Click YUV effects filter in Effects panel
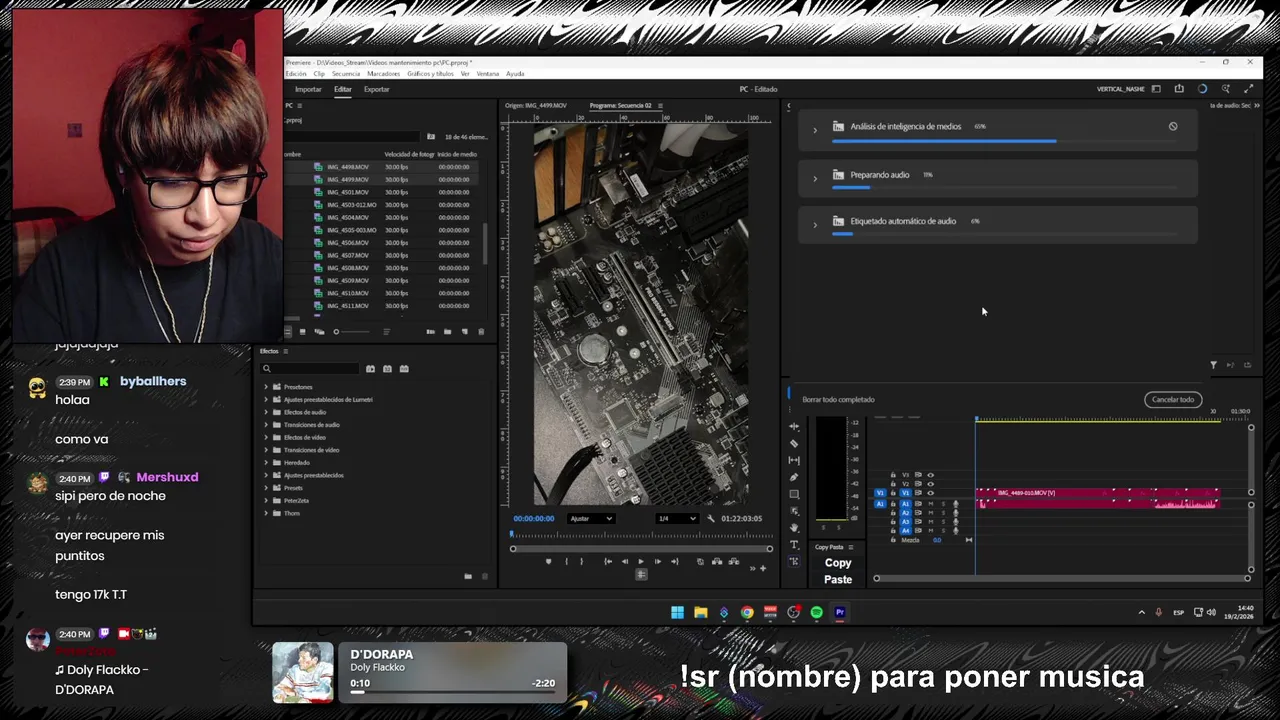1280x720 pixels. (404, 369)
